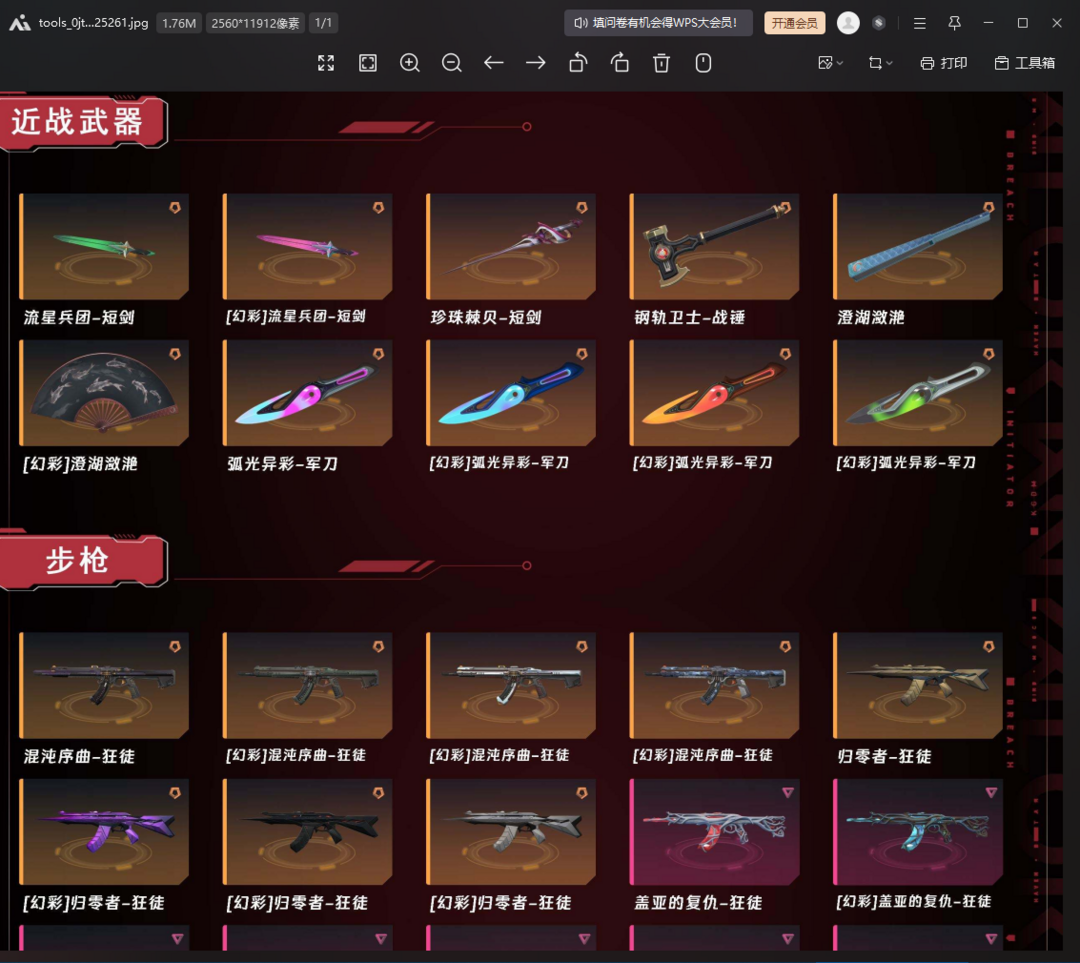Click the skin icon next to the avatar

(x=879, y=23)
